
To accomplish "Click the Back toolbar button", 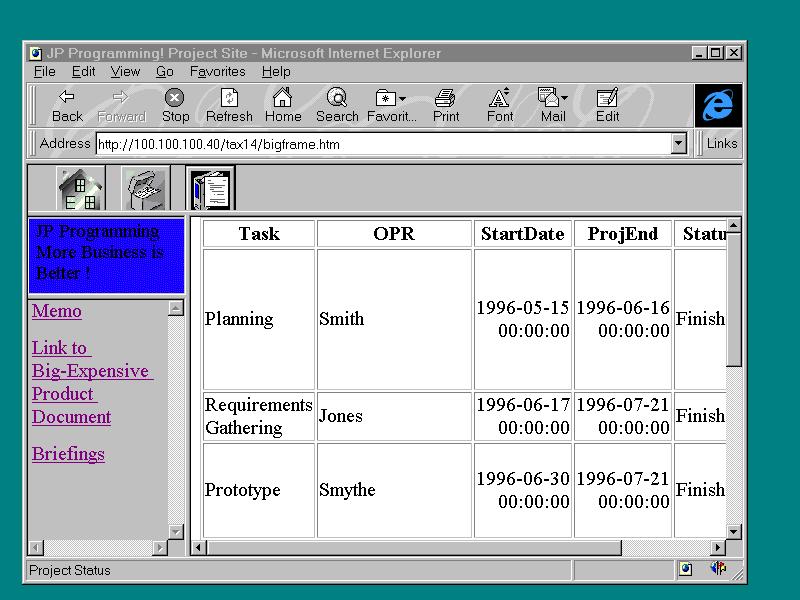I will click(x=67, y=105).
